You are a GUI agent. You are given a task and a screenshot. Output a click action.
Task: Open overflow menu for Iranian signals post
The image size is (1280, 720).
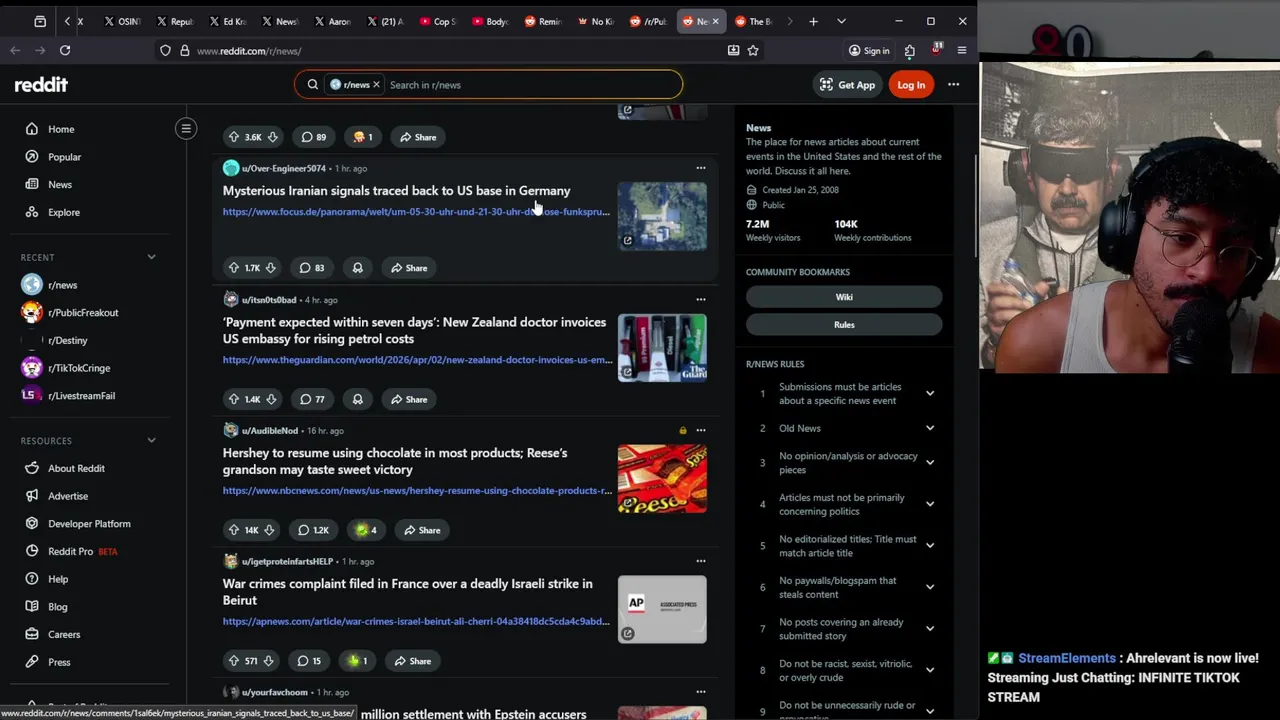tap(700, 168)
